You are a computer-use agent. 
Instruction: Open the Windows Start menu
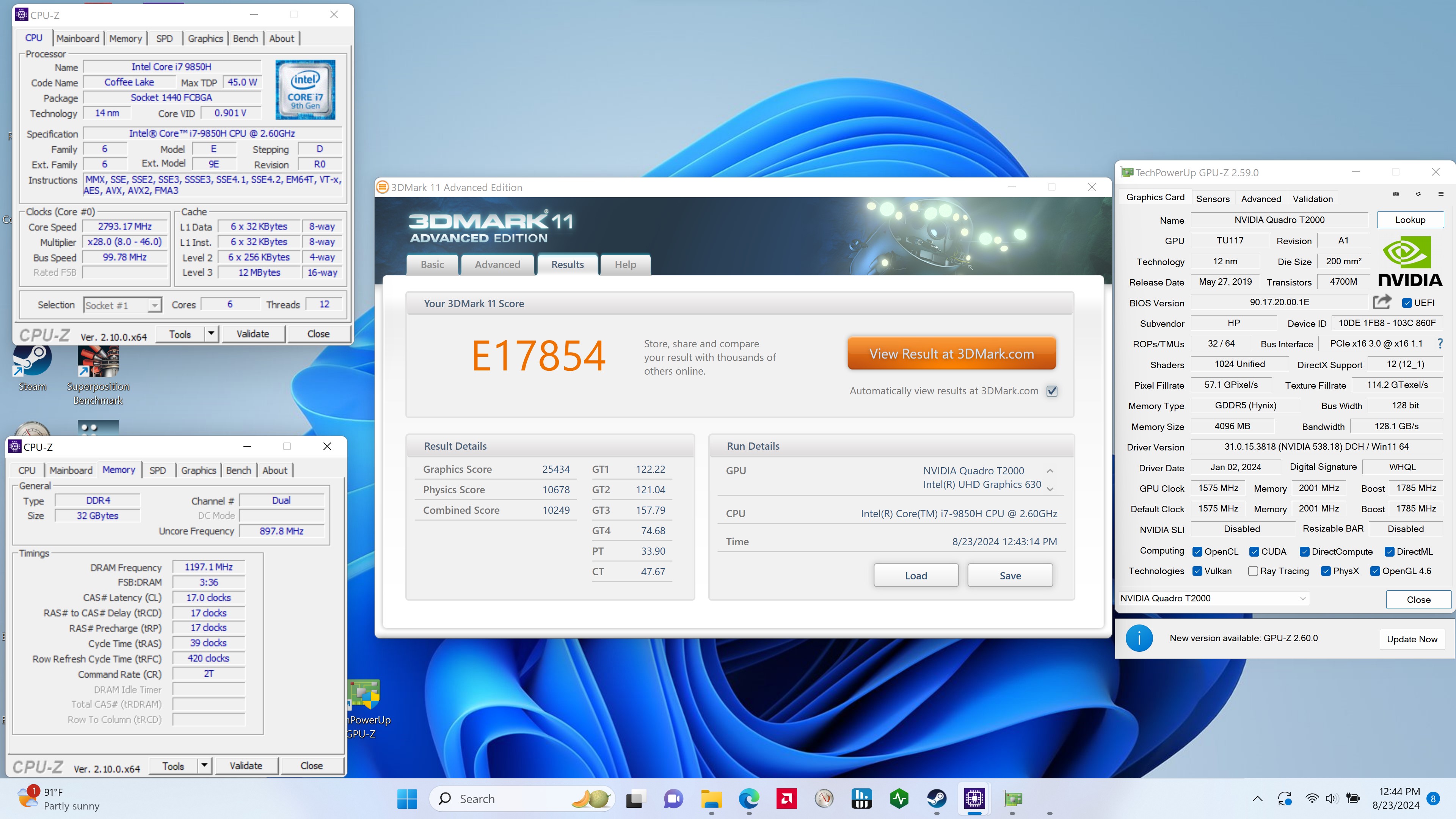click(407, 799)
